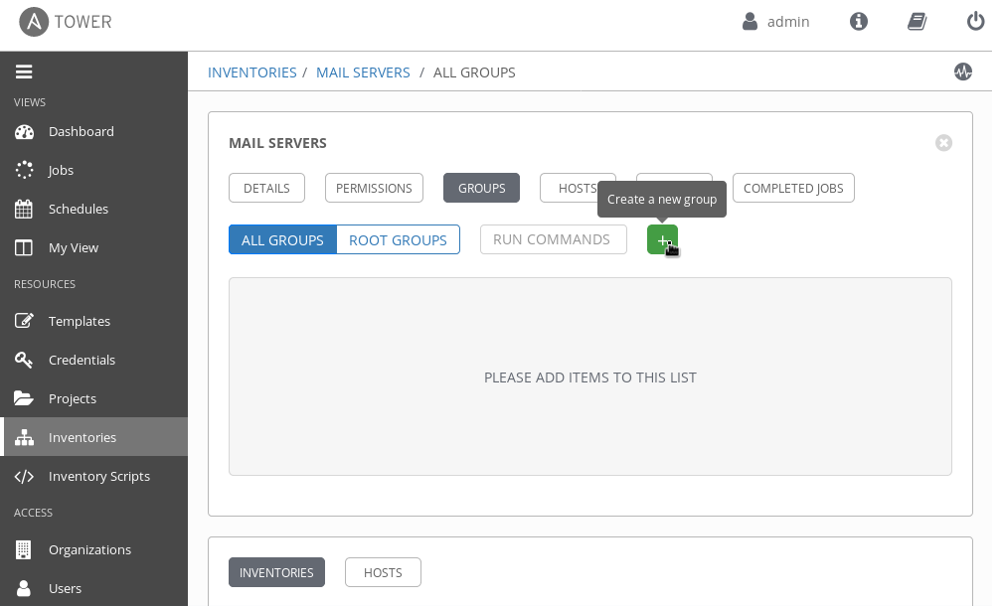This screenshot has width=992, height=606.
Task: Open the Jobs page
Action: pos(94,170)
